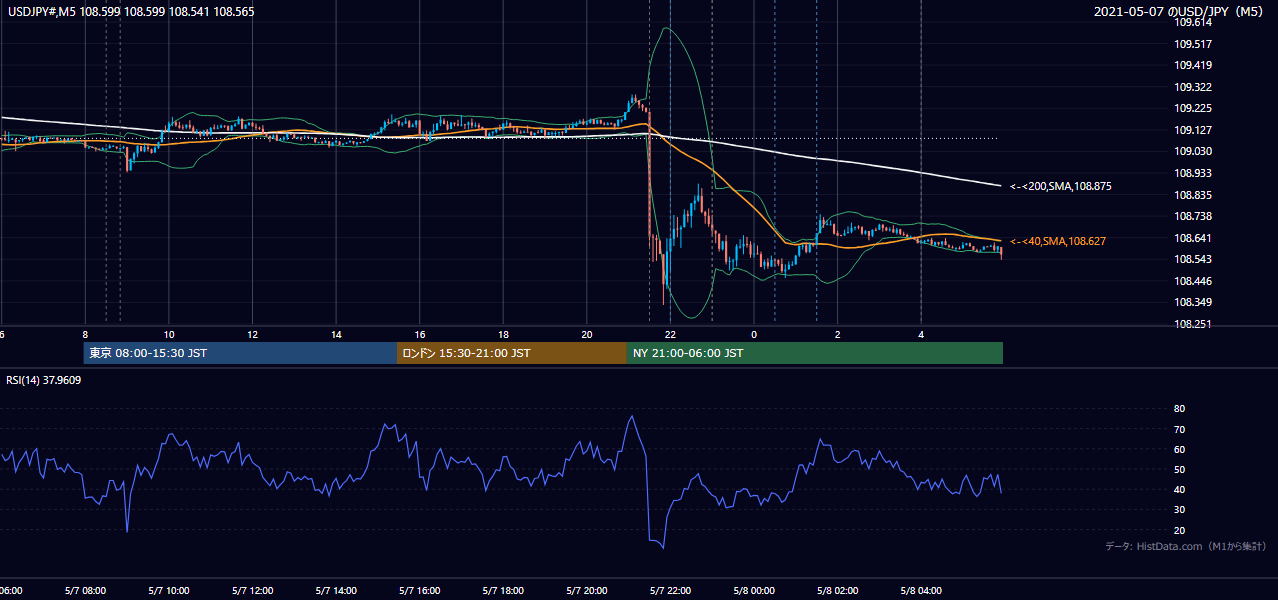Click the 5/8 04:00 date label
1278x600 pixels.
(x=921, y=591)
